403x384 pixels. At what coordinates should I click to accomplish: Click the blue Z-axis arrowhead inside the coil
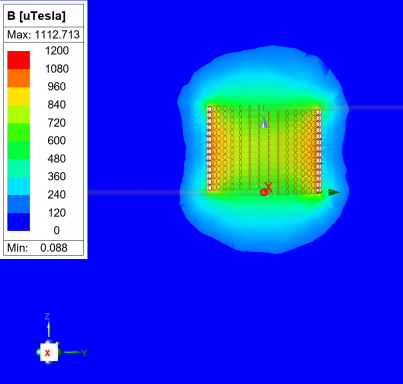tap(264, 122)
